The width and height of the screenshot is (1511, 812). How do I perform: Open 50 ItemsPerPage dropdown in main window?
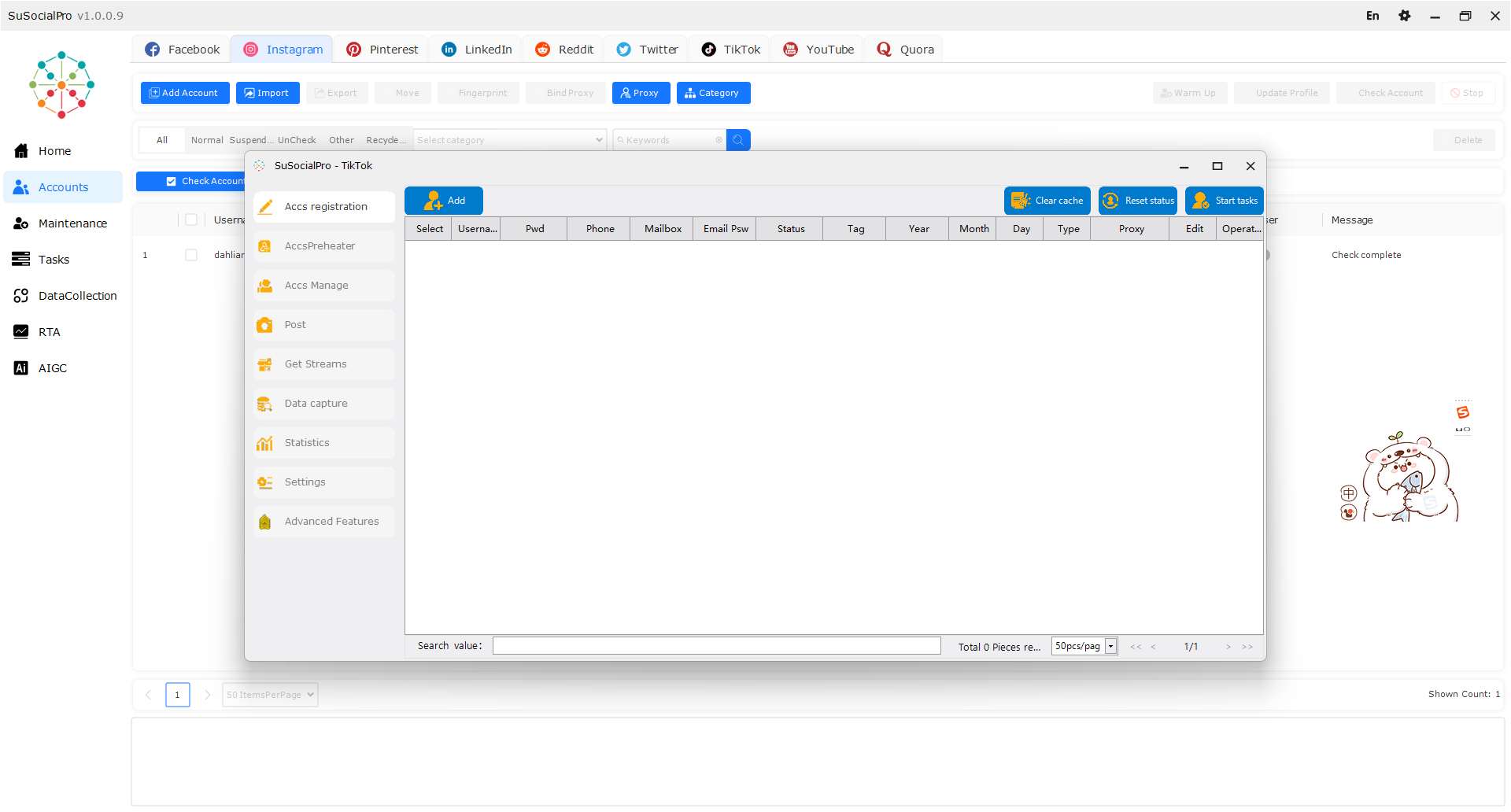270,695
